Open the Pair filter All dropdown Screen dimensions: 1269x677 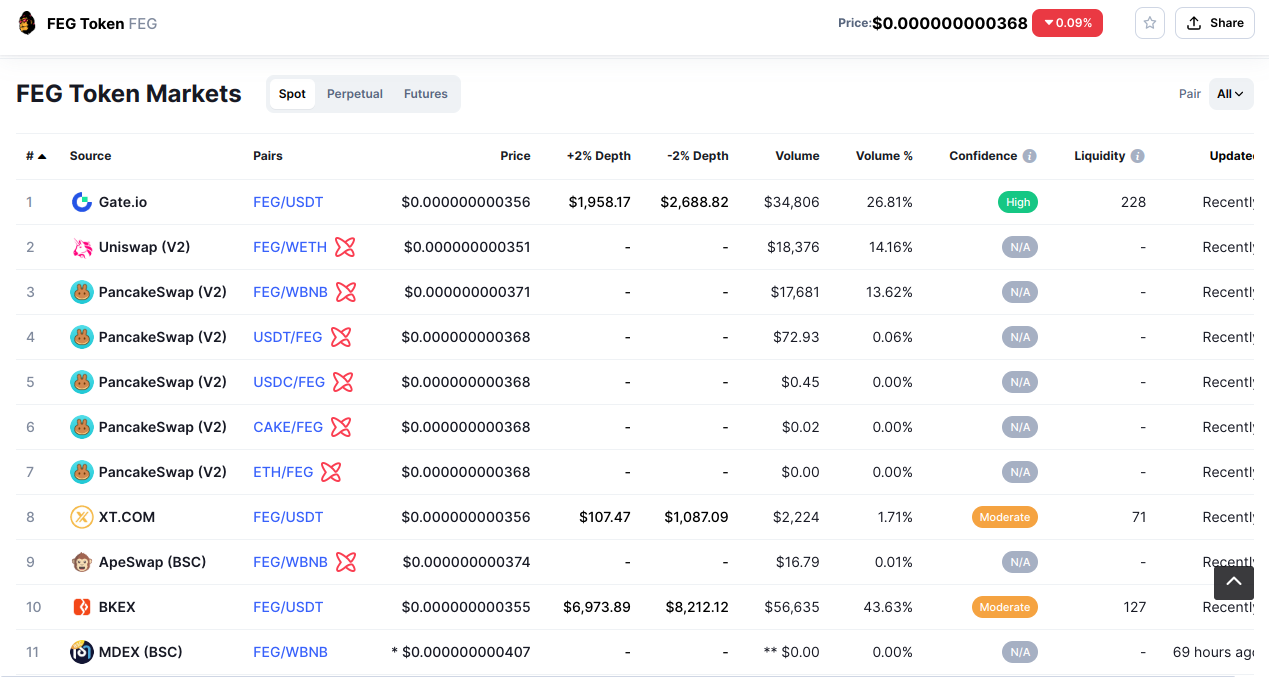pos(1231,94)
